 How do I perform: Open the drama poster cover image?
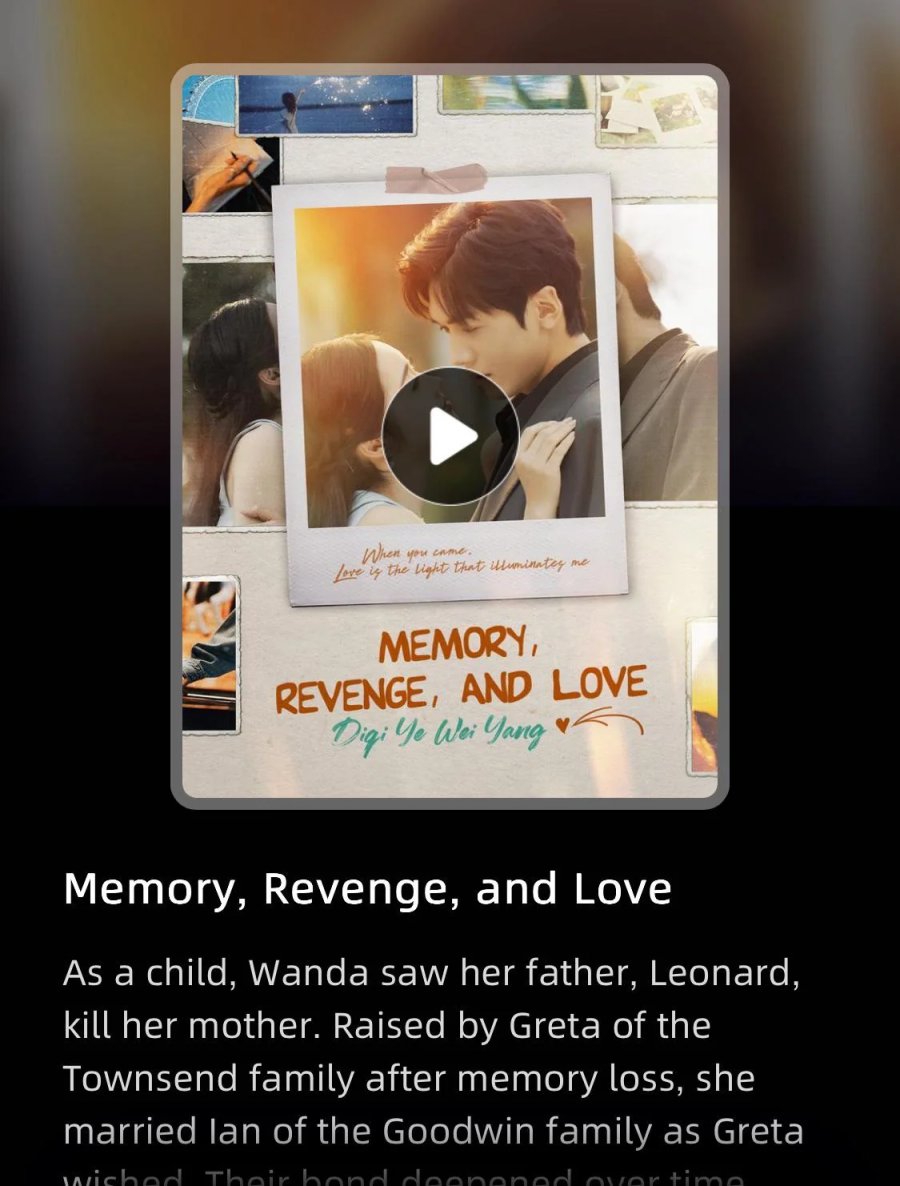[x=450, y=436]
